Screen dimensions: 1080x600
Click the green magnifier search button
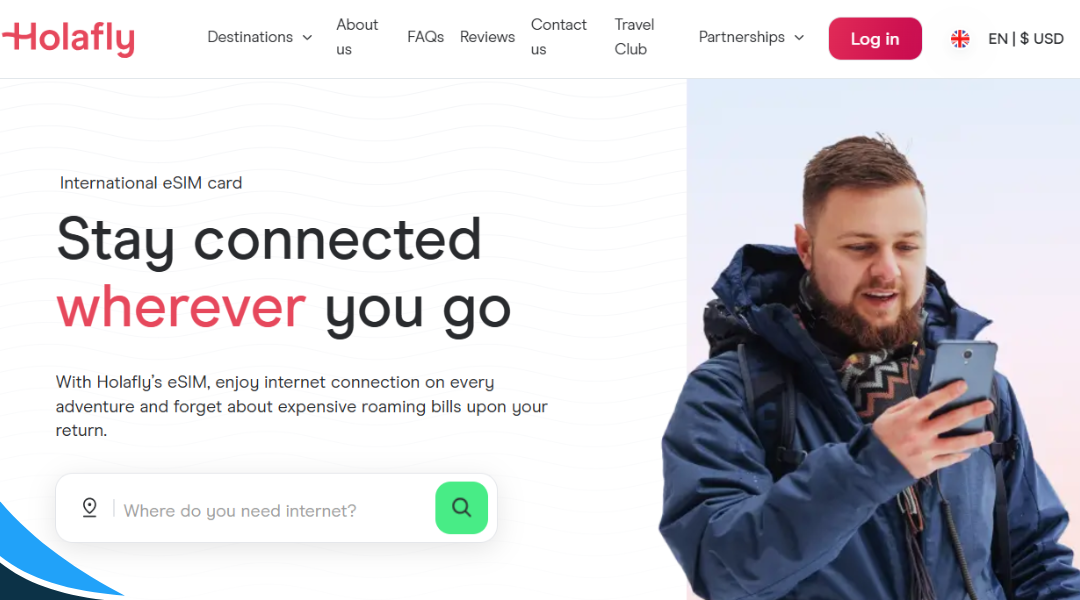461,508
